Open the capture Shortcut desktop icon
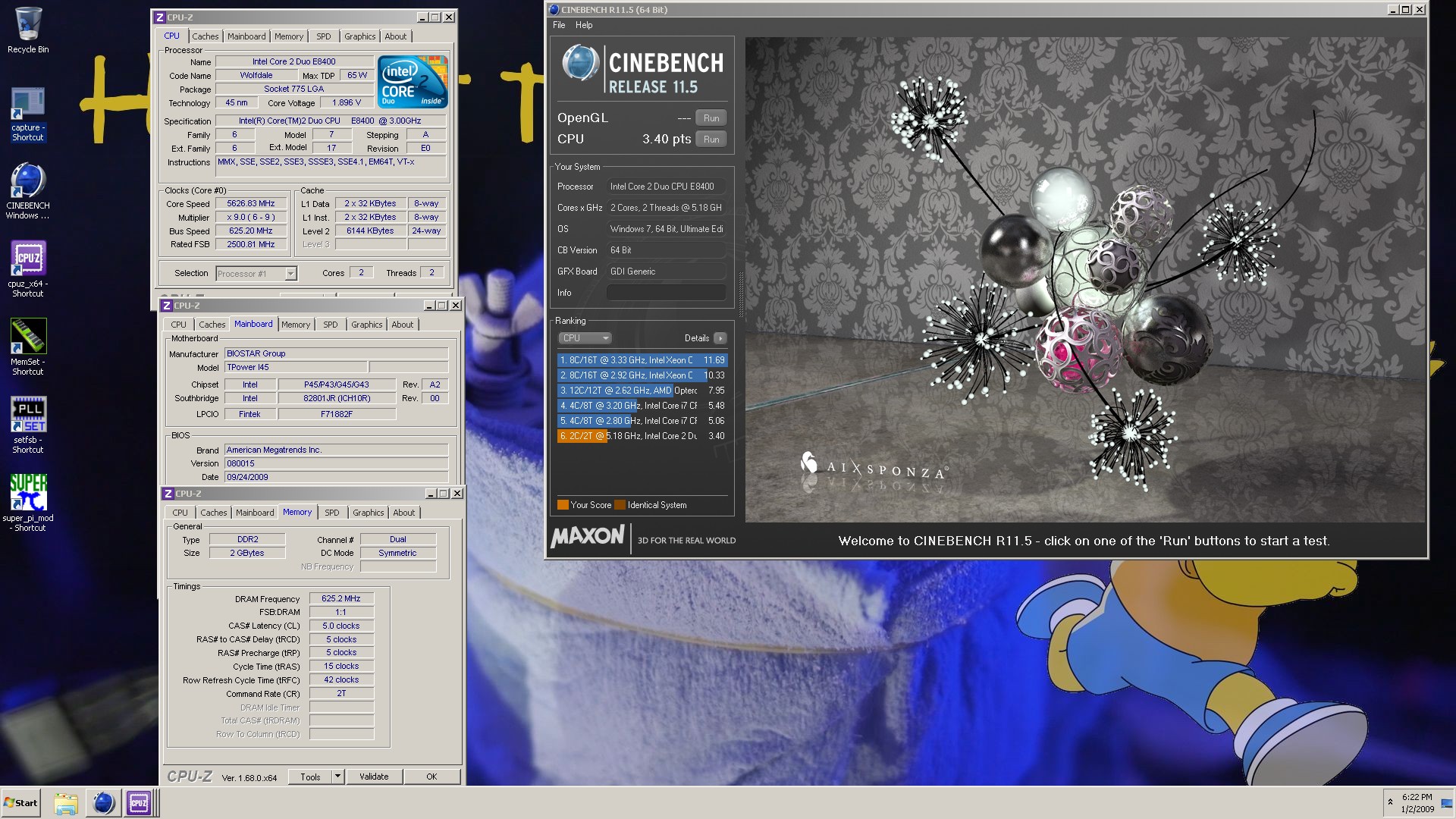Viewport: 1456px width, 819px height. pos(28,115)
